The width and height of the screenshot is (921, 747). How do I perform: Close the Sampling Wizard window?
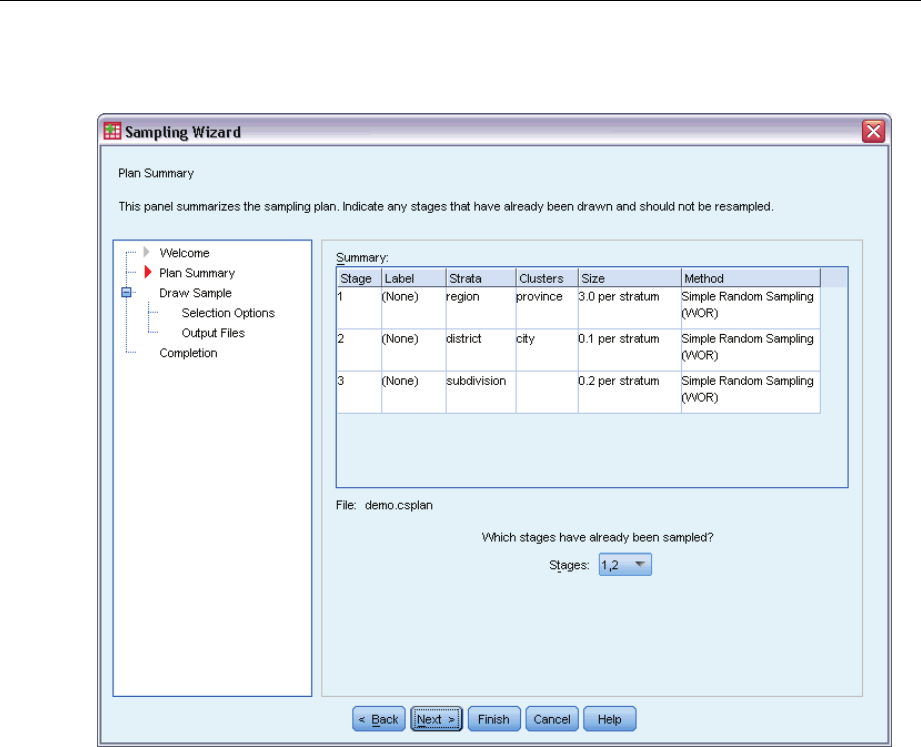point(873,131)
